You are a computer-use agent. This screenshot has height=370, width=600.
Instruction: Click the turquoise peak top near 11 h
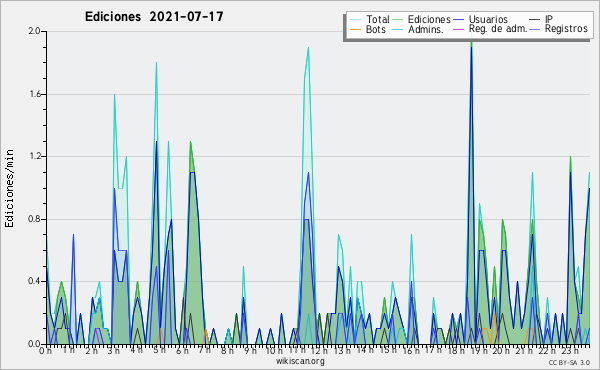[308, 49]
